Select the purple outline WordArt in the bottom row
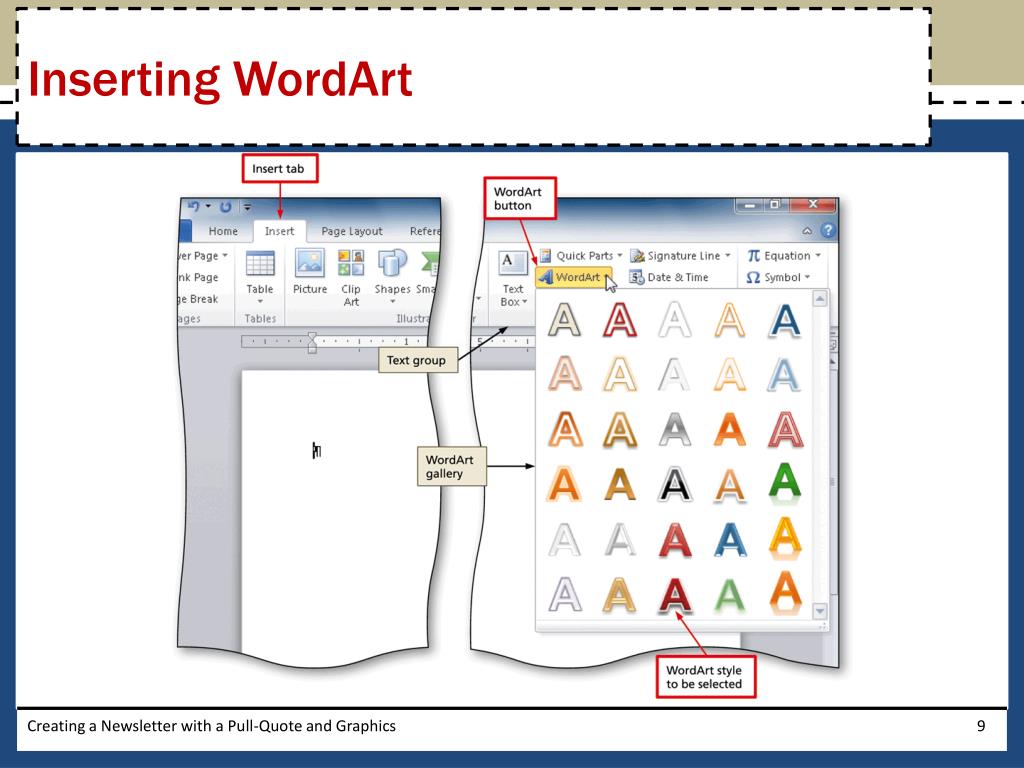This screenshot has height=768, width=1024. pos(564,595)
